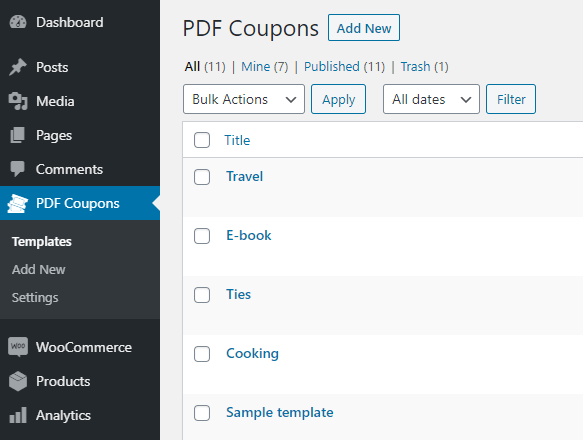583x440 pixels.
Task: Click the Comments speech bubble icon
Action: [x=17, y=169]
